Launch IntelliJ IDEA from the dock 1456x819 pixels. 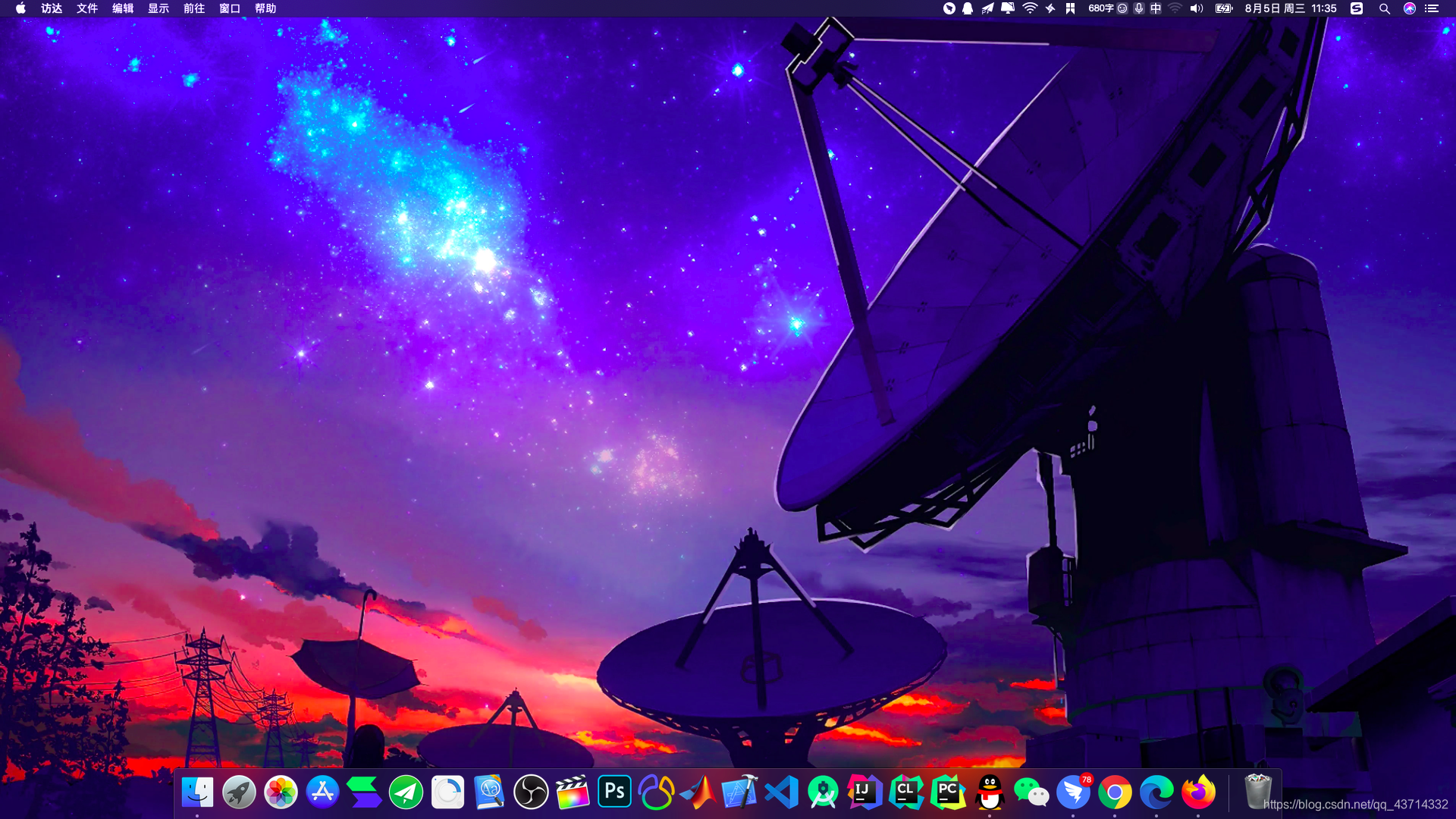click(x=864, y=792)
